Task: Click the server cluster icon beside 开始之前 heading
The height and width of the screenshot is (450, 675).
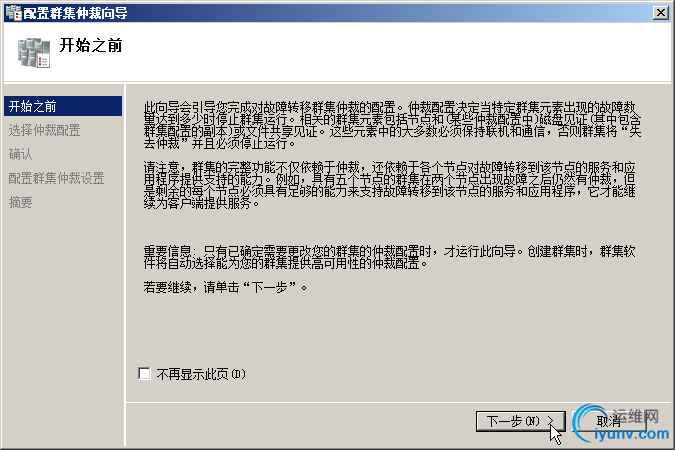Action: [34, 53]
